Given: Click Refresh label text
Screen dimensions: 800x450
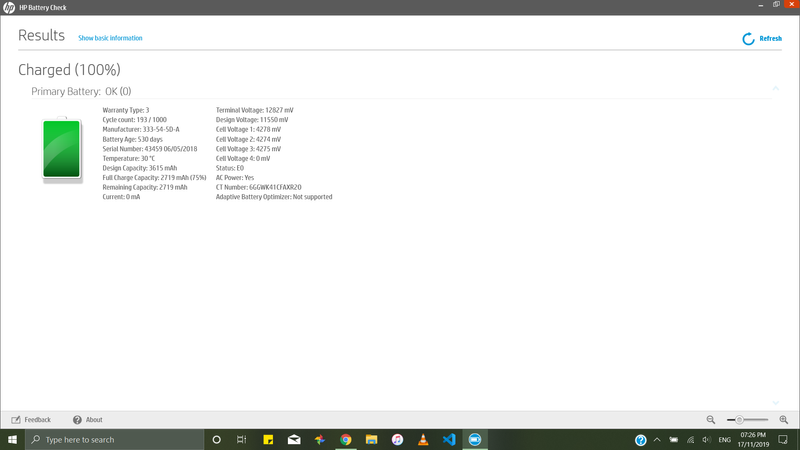Looking at the screenshot, I should (x=770, y=39).
